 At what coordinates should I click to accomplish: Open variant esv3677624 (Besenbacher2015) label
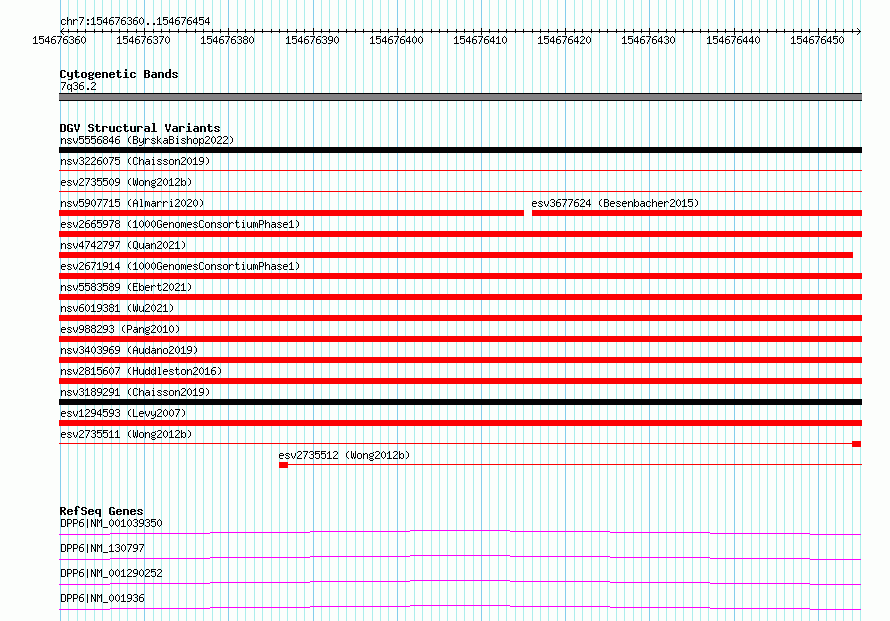(x=615, y=203)
